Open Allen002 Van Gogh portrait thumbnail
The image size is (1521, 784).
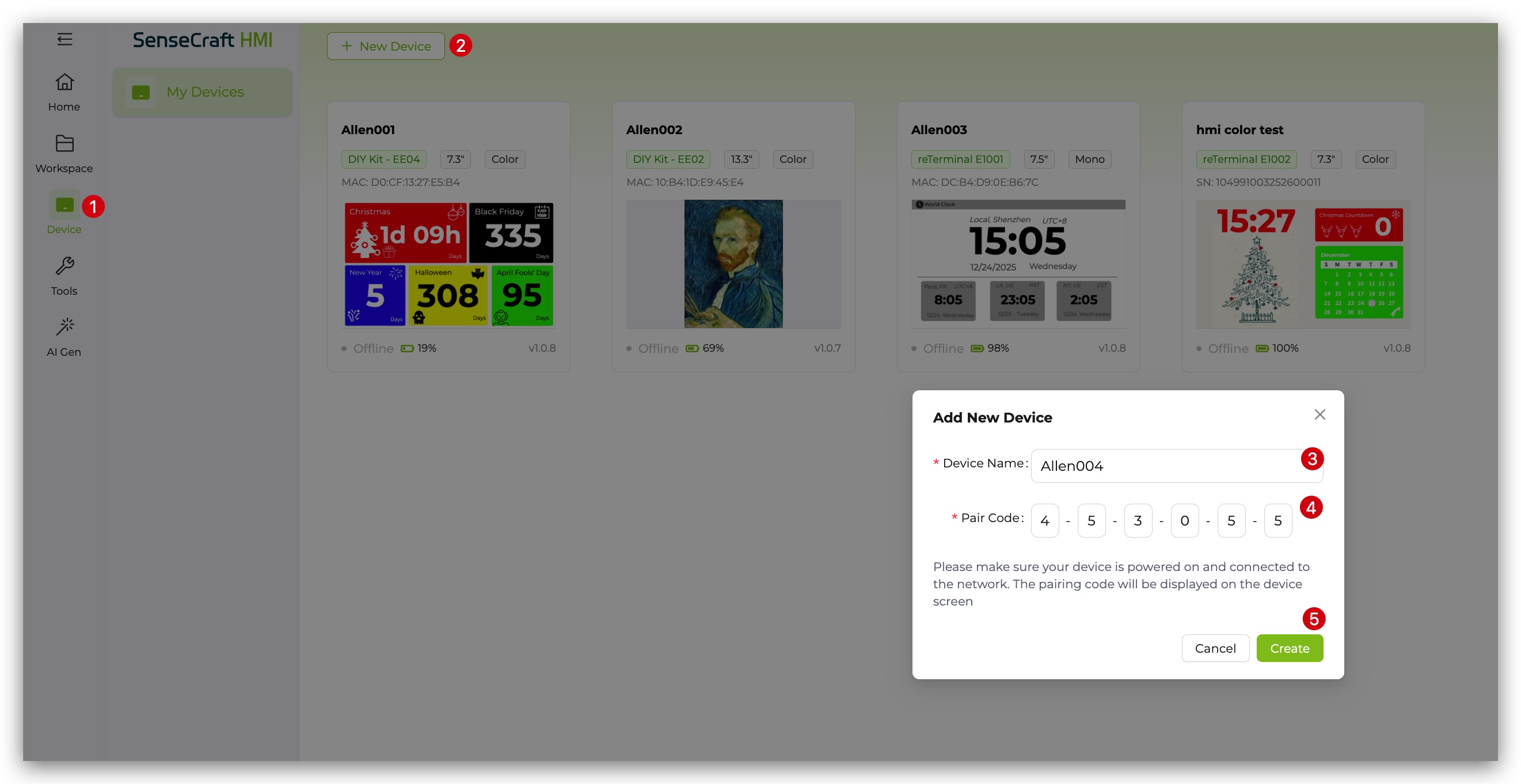click(733, 264)
